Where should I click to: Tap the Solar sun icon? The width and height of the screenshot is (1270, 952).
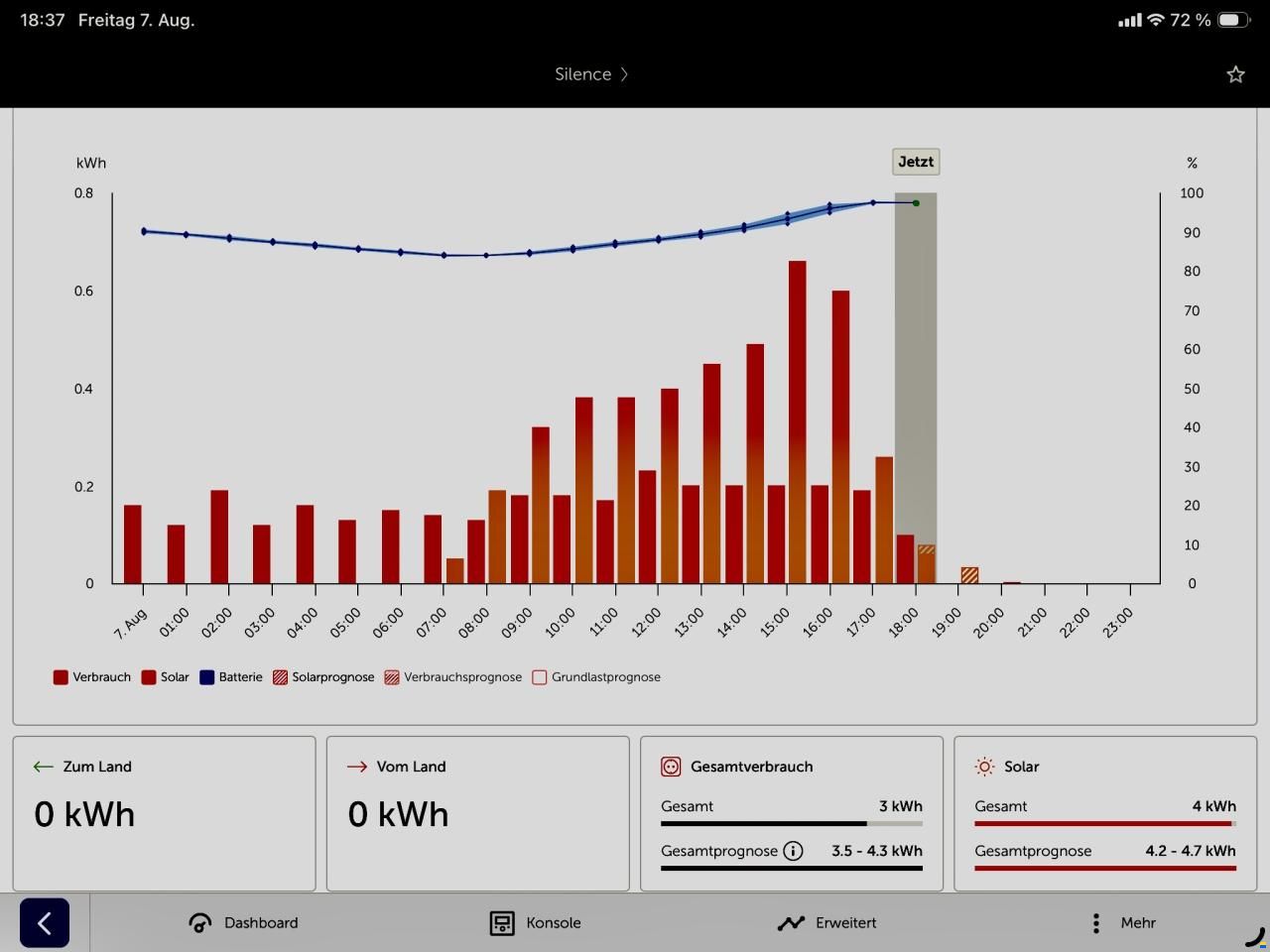(x=984, y=767)
